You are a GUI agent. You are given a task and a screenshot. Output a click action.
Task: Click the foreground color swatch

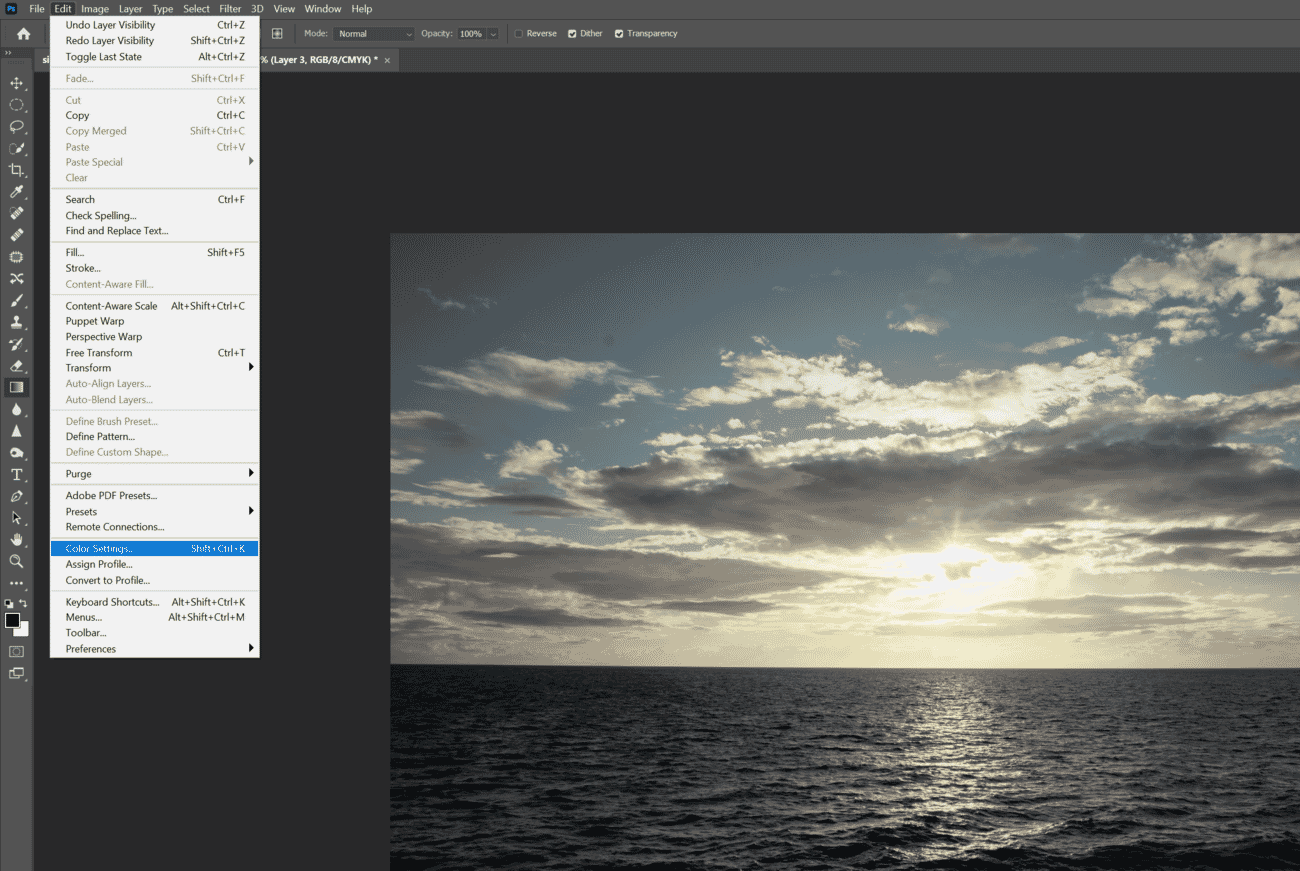pos(13,620)
